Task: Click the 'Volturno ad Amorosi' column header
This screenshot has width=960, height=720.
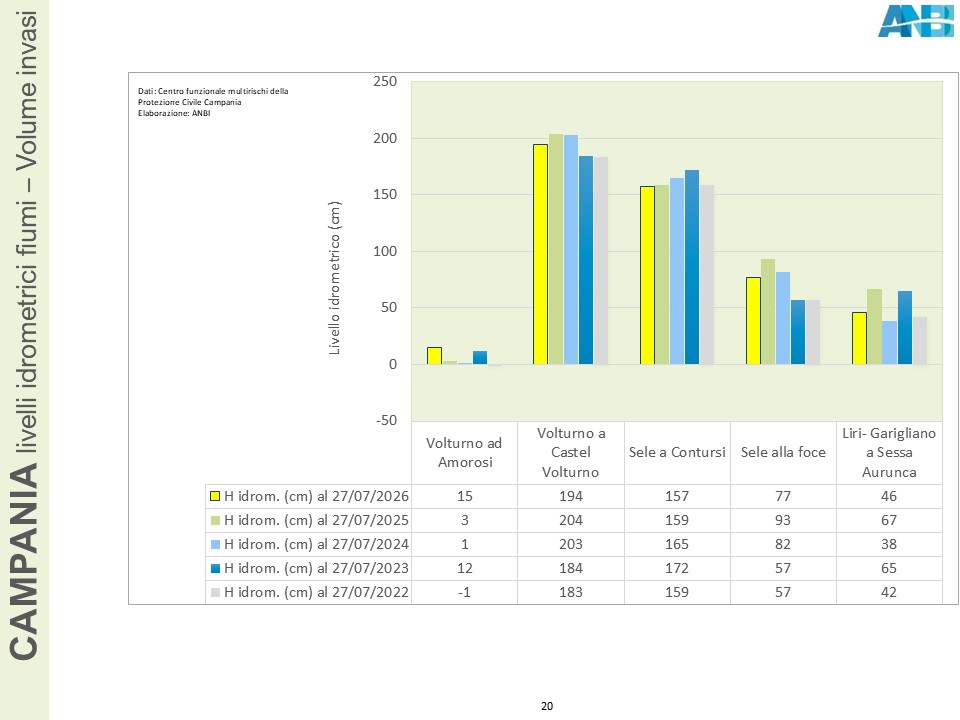Action: (464, 452)
